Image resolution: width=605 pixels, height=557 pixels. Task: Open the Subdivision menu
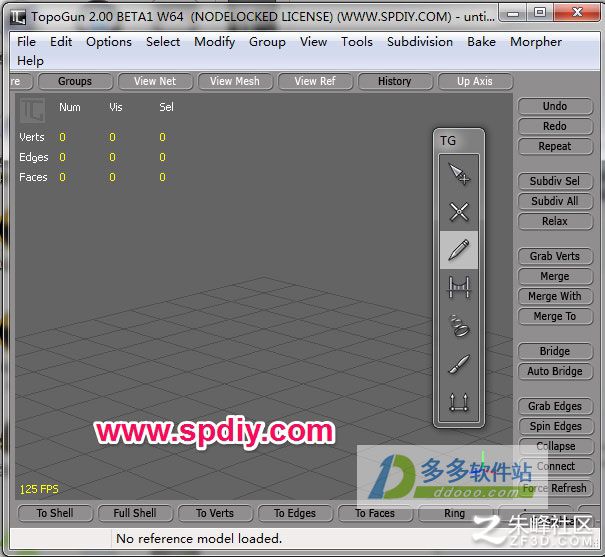(x=420, y=42)
